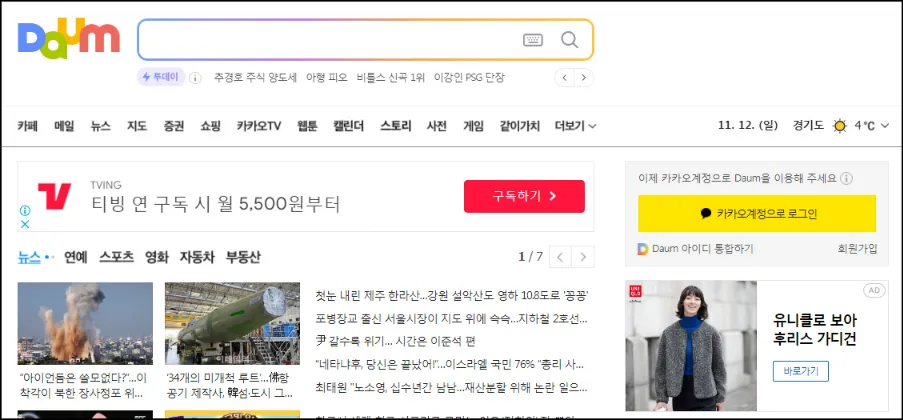Screen dimensions: 903x420
Task: Open headline 네타냐후, 당신은 끝났어
Action: pyautogui.click(x=450, y=364)
